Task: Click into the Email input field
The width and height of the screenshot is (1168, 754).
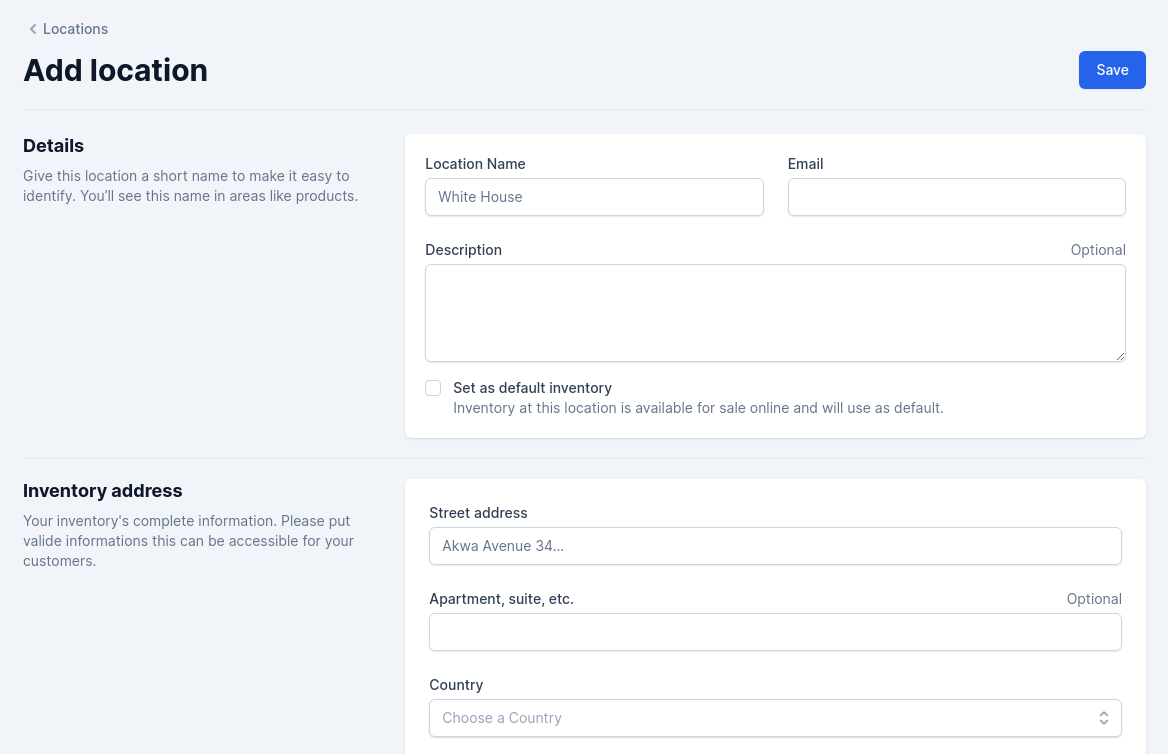Action: 956,197
